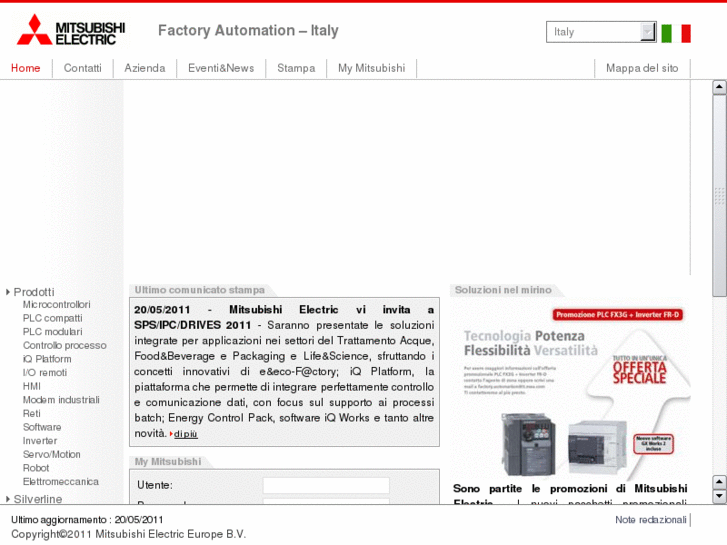Image resolution: width=727 pixels, height=545 pixels.
Task: Open the Stampa menu item
Action: tap(296, 68)
